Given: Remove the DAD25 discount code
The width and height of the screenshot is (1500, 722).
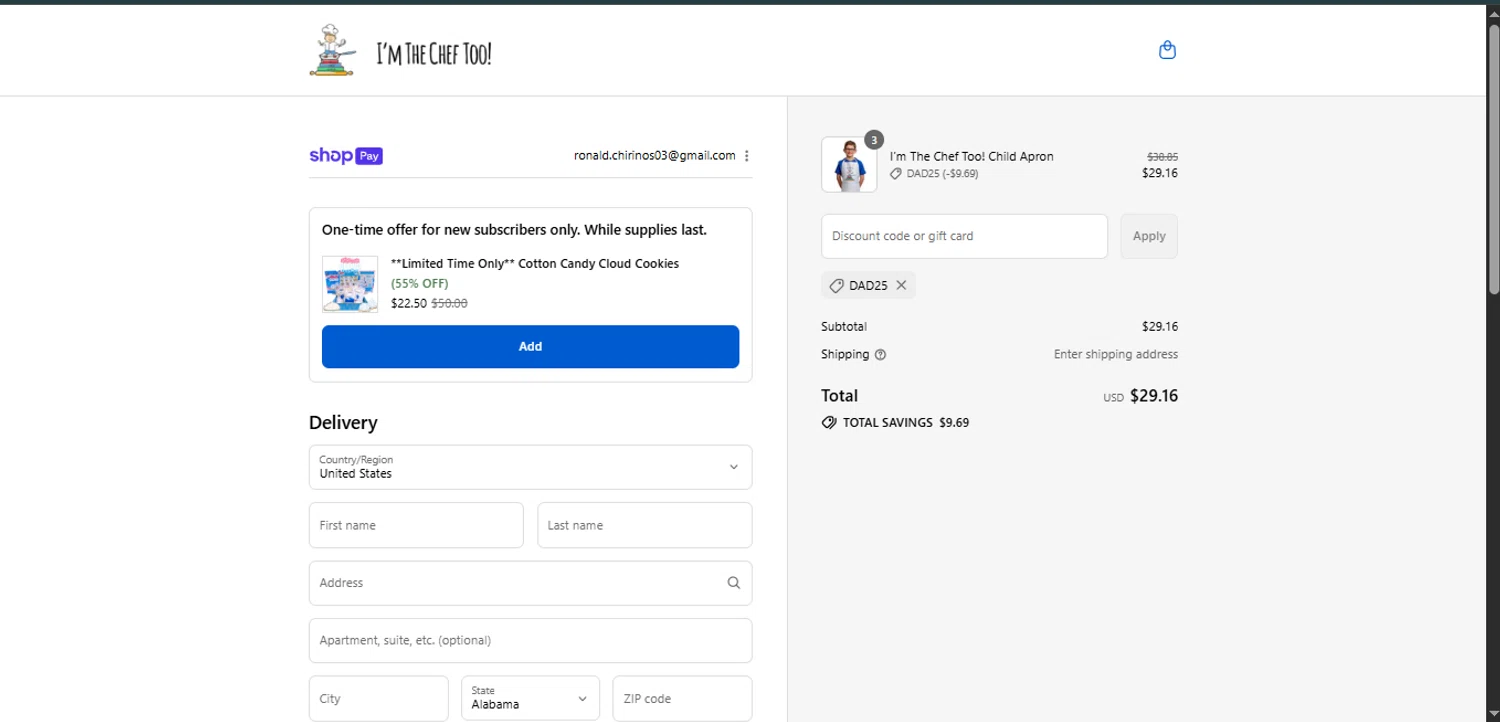Looking at the screenshot, I should tap(901, 285).
